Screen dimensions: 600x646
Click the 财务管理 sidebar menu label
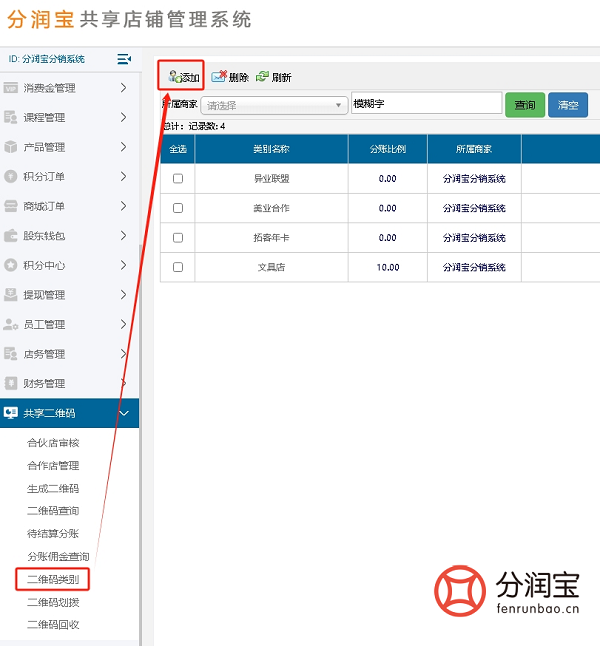[x=44, y=384]
